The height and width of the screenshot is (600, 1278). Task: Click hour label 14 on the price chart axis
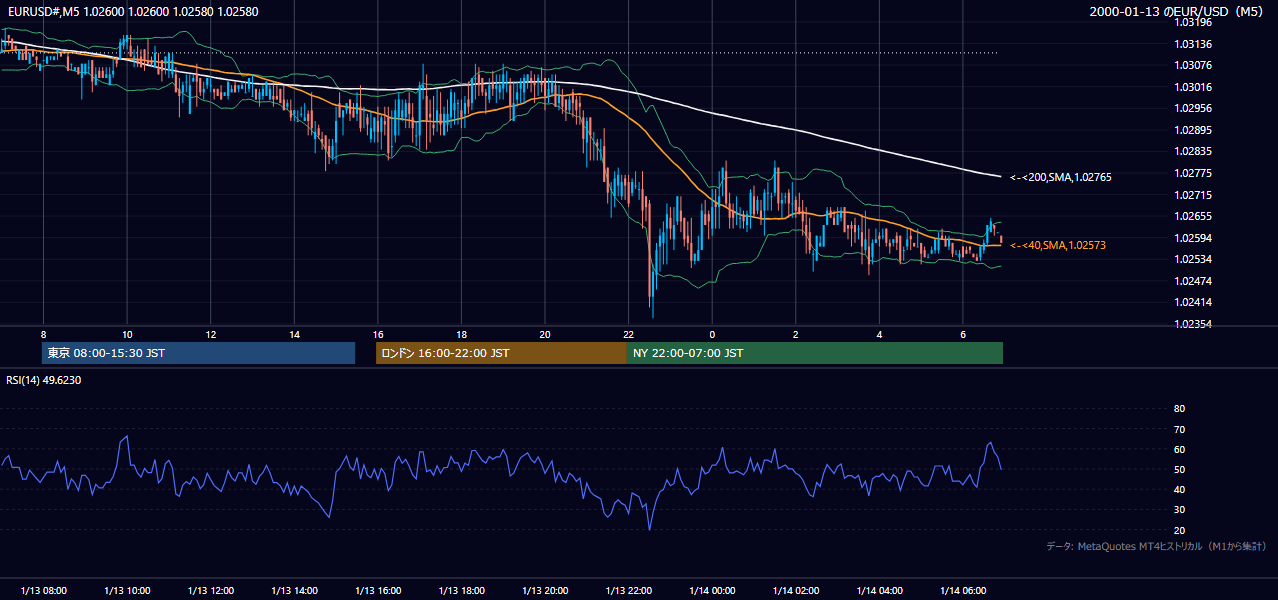(294, 334)
